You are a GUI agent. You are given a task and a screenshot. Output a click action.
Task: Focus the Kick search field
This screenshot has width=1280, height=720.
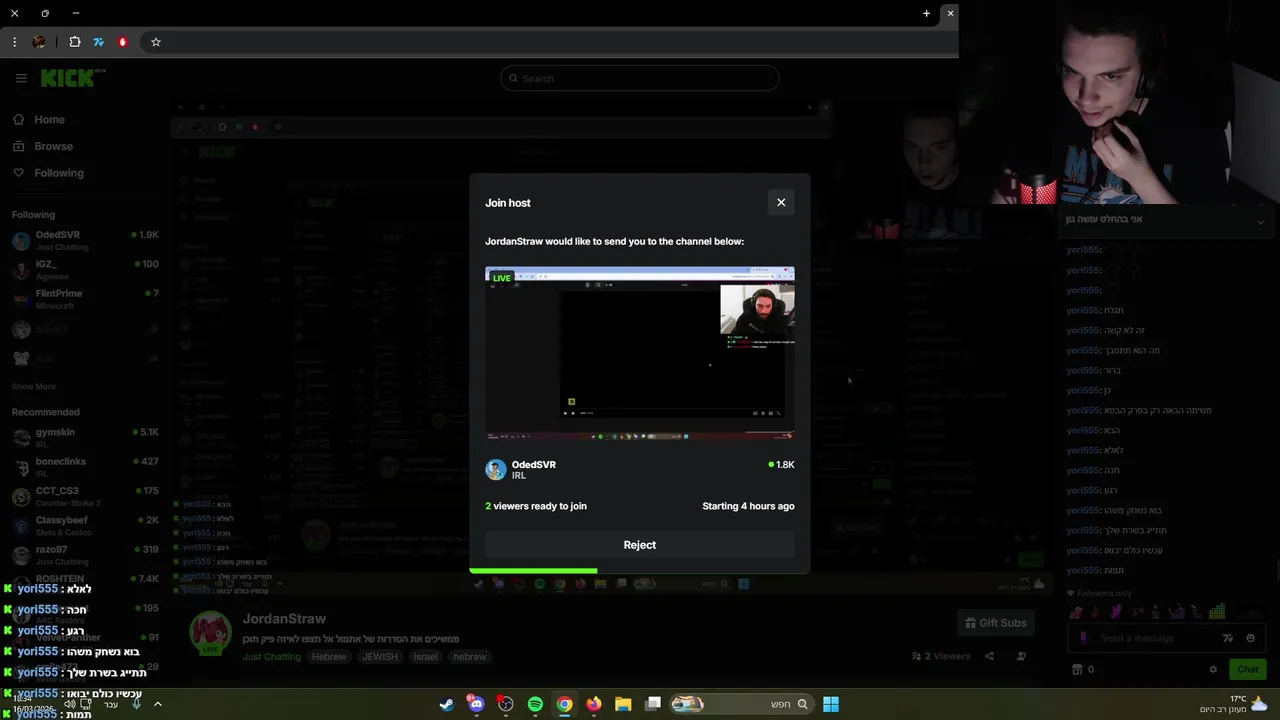[640, 78]
